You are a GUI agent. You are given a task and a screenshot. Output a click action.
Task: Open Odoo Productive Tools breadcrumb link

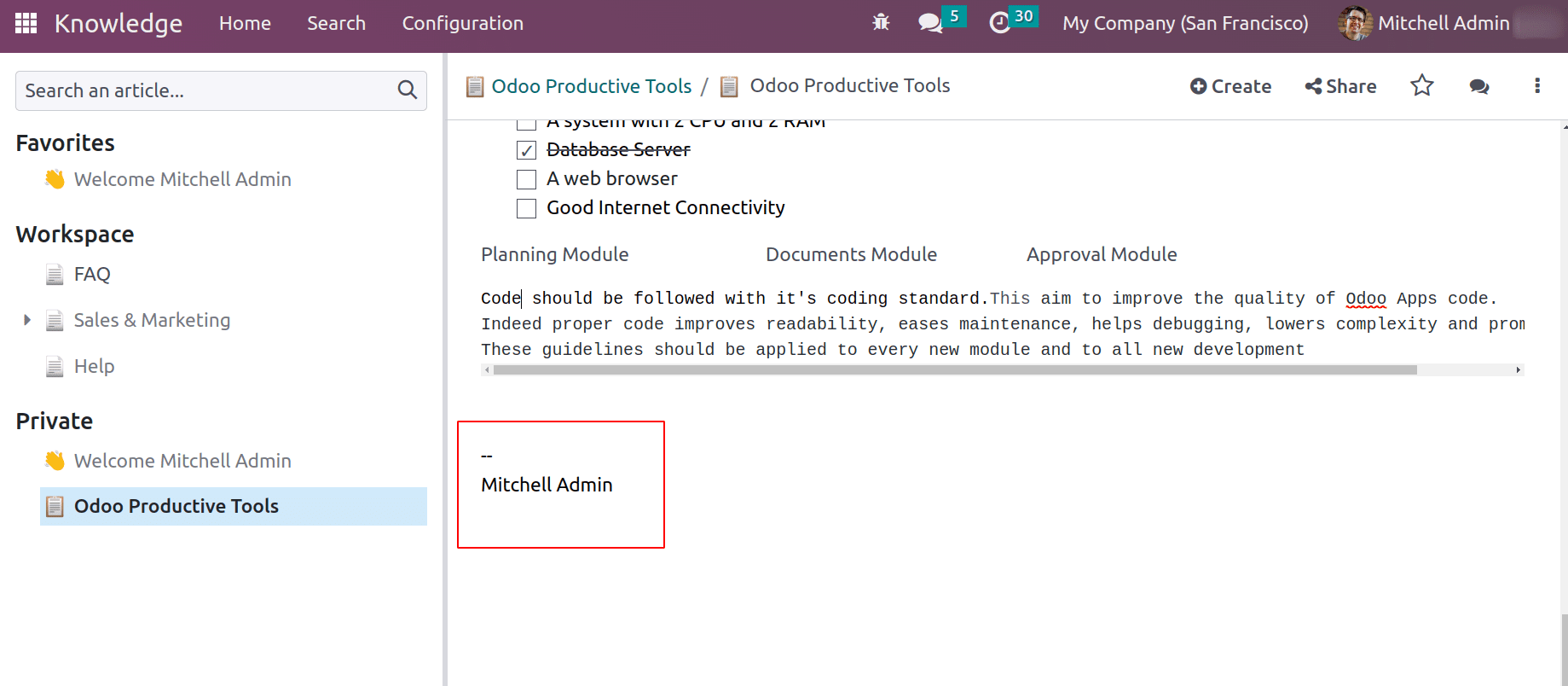[x=592, y=86]
